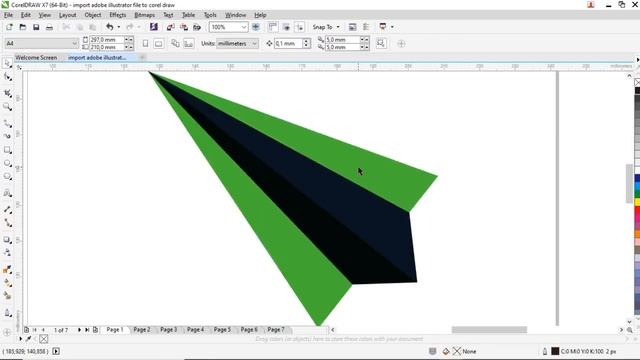This screenshot has width=640, height=360.
Task: Open the Bitmaps menu
Action: [144, 15]
